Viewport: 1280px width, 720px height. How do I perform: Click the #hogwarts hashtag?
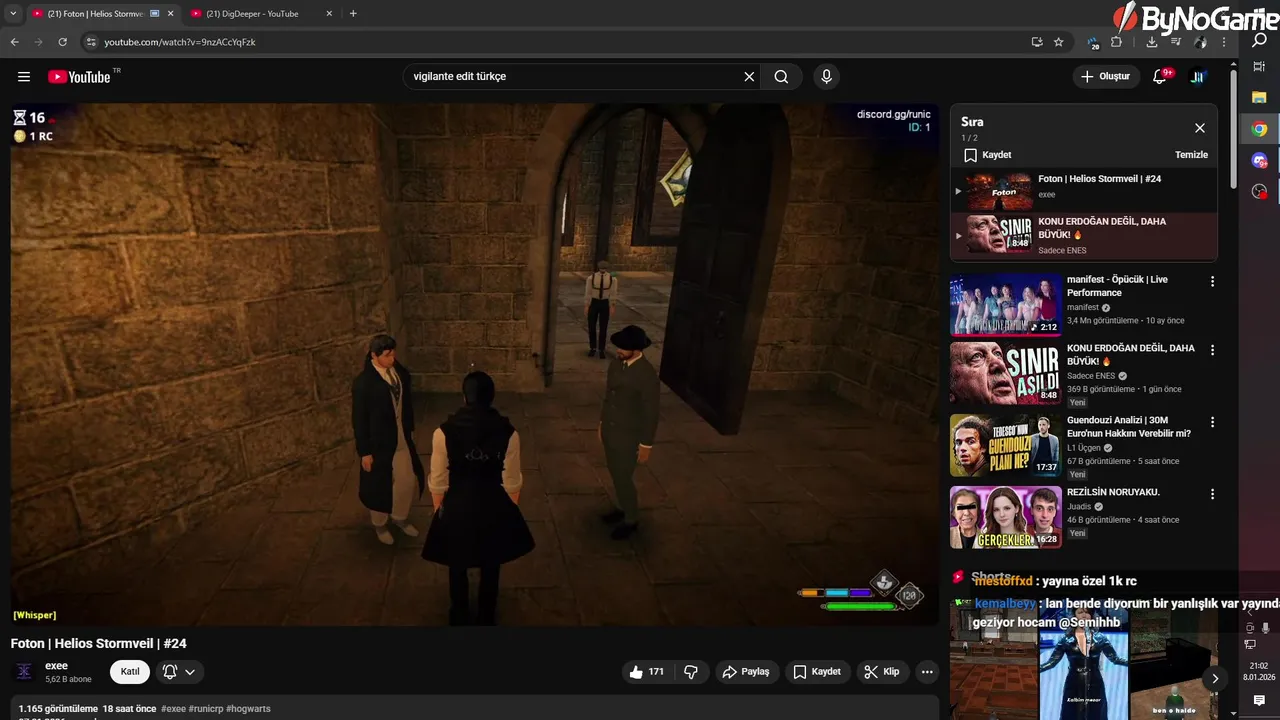[248, 709]
